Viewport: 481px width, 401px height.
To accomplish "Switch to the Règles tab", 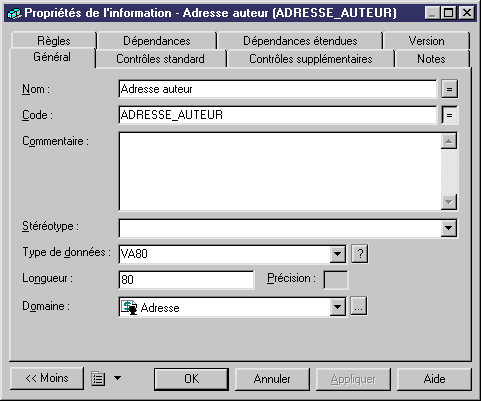I will tap(54, 40).
